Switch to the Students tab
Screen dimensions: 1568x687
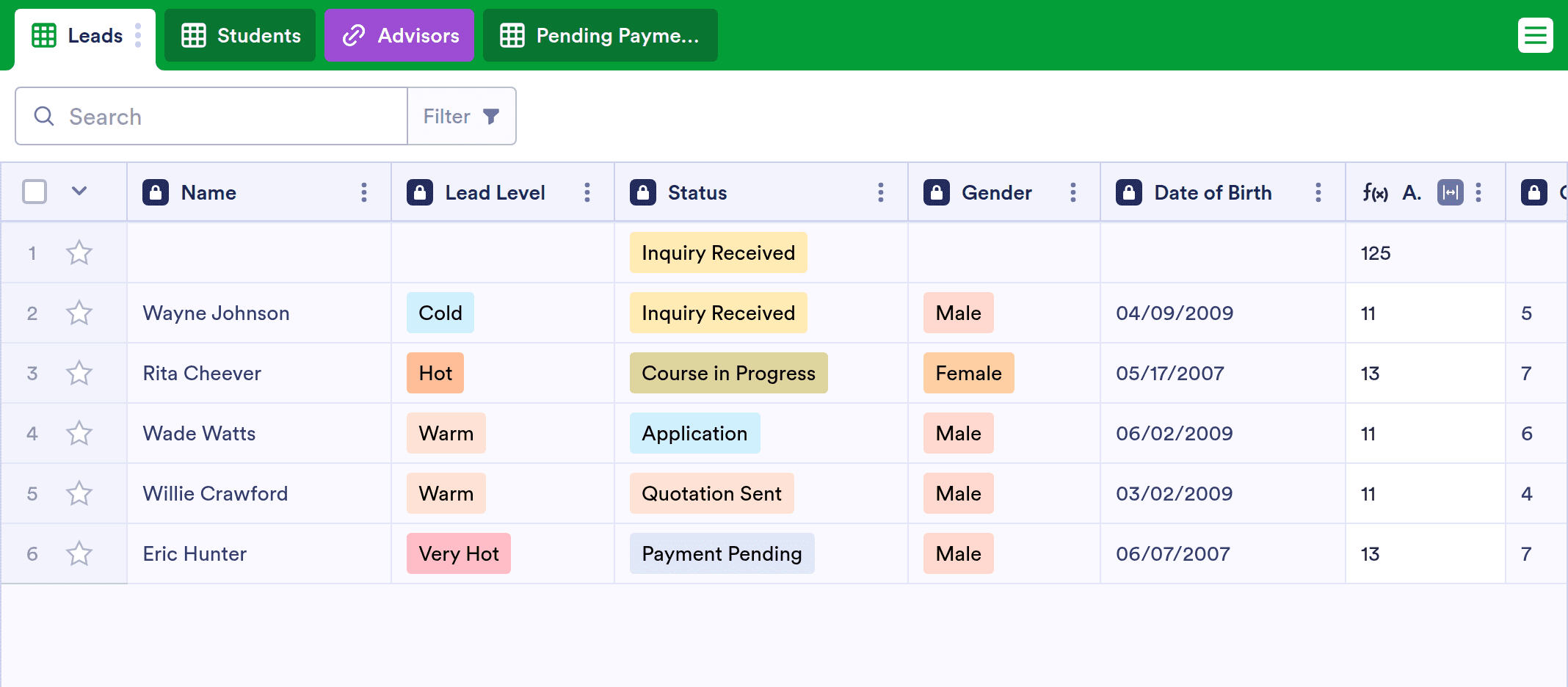click(240, 35)
